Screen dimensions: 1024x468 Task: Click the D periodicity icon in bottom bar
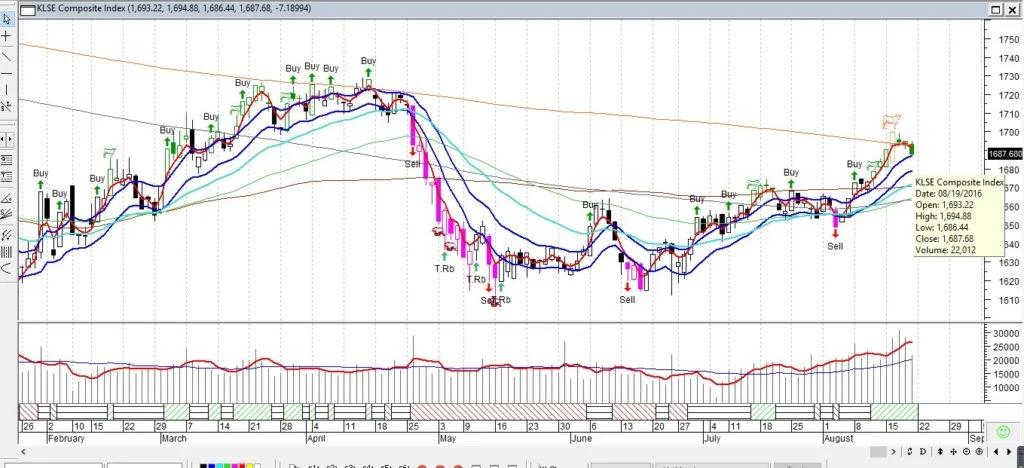click(923, 452)
